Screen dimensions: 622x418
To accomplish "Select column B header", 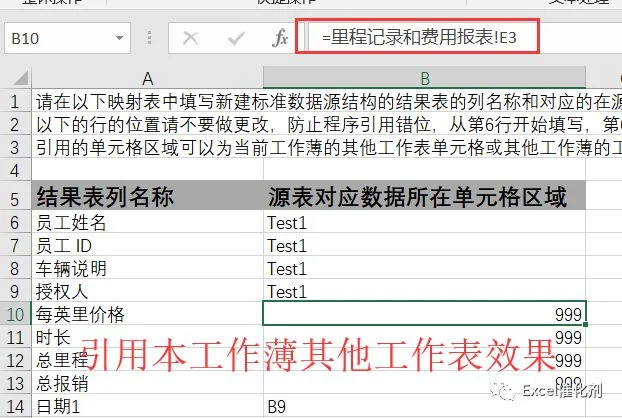I will tap(424, 78).
